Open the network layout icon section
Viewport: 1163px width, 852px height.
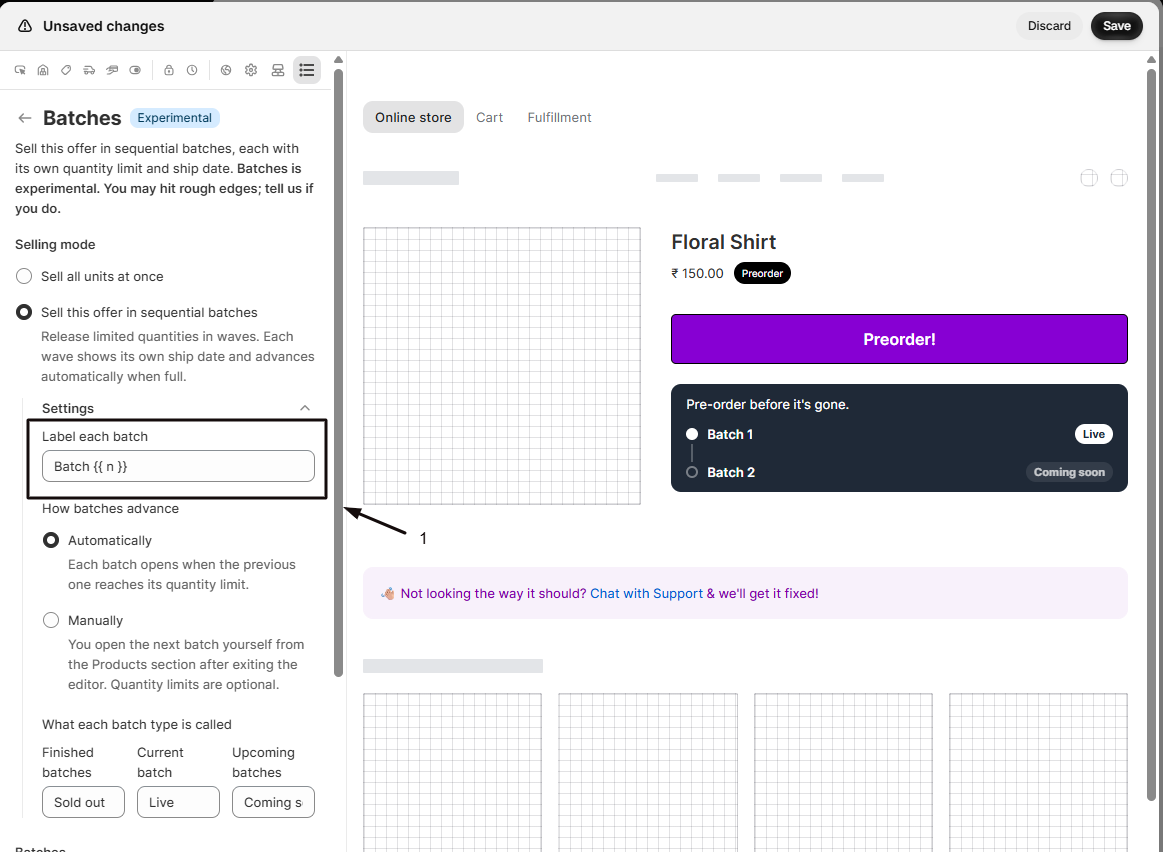coord(278,70)
